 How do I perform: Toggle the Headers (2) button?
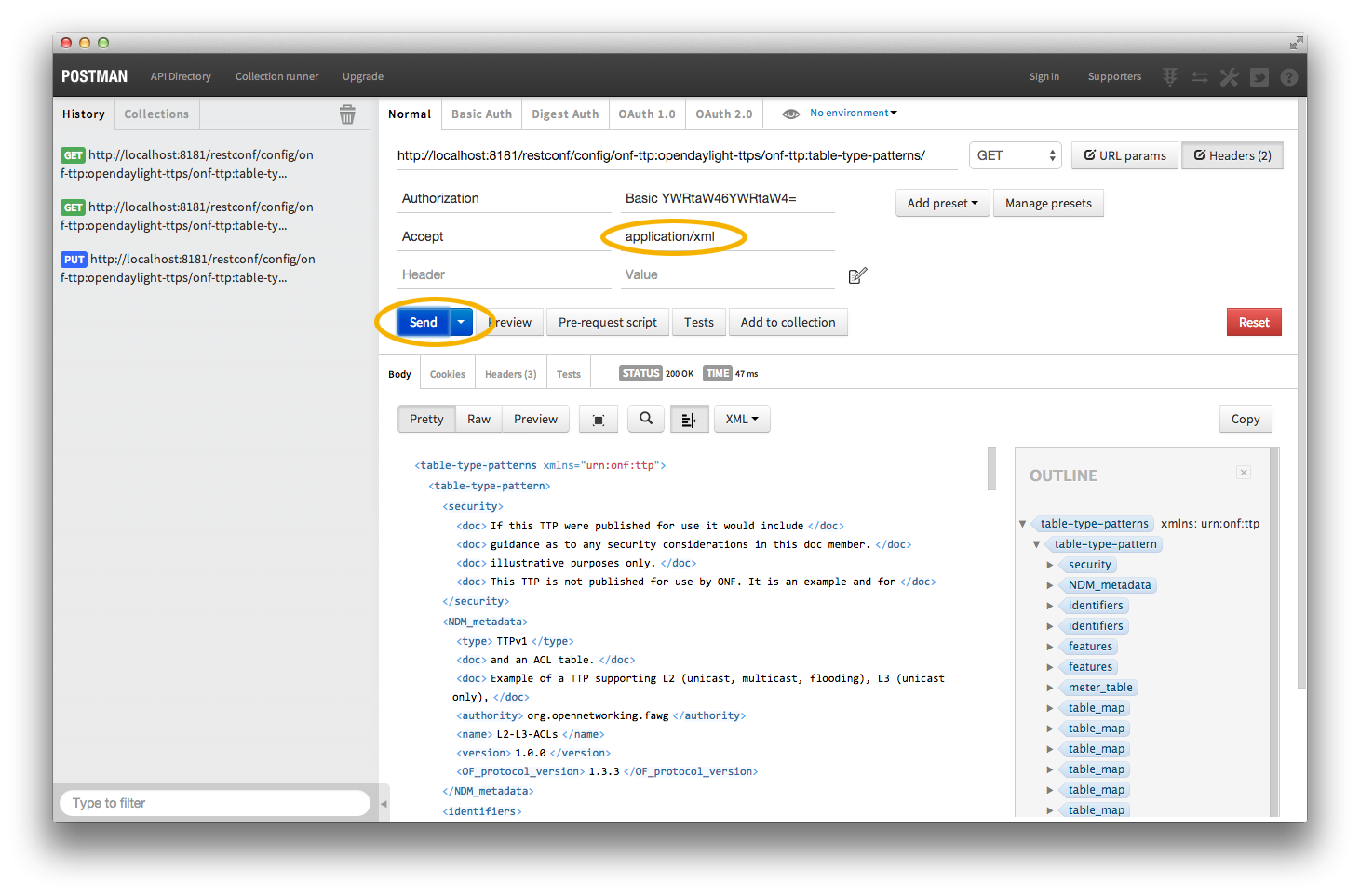click(x=1232, y=155)
